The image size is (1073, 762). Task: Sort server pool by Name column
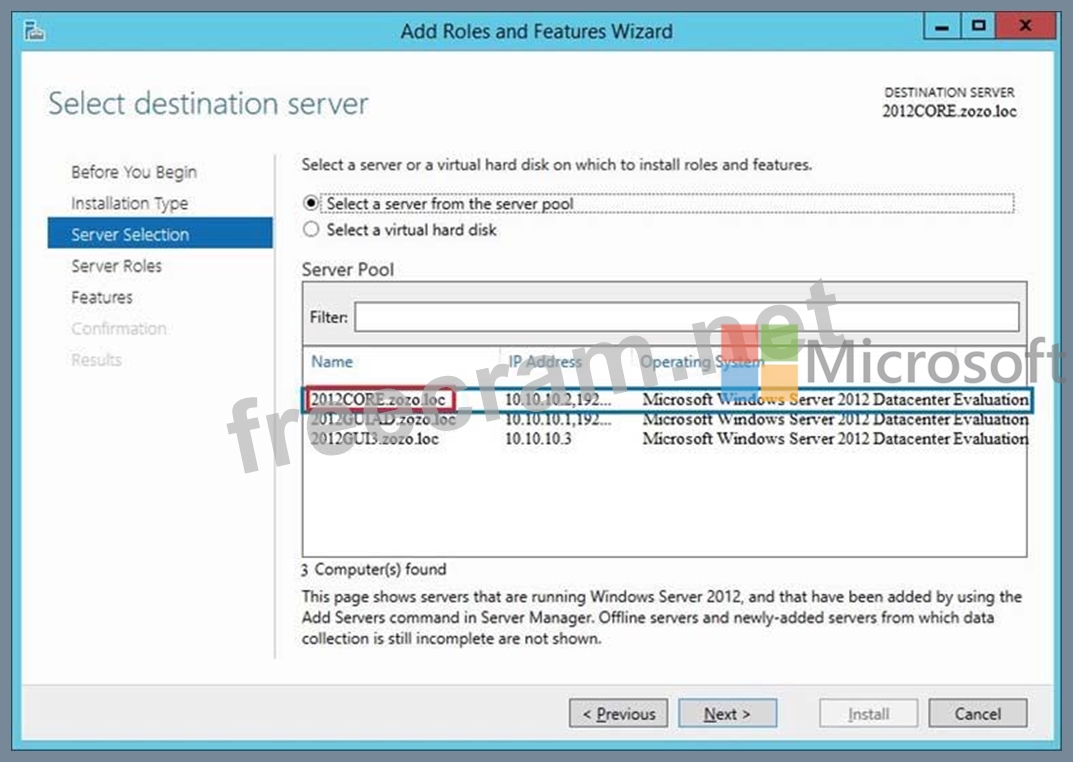(x=332, y=361)
